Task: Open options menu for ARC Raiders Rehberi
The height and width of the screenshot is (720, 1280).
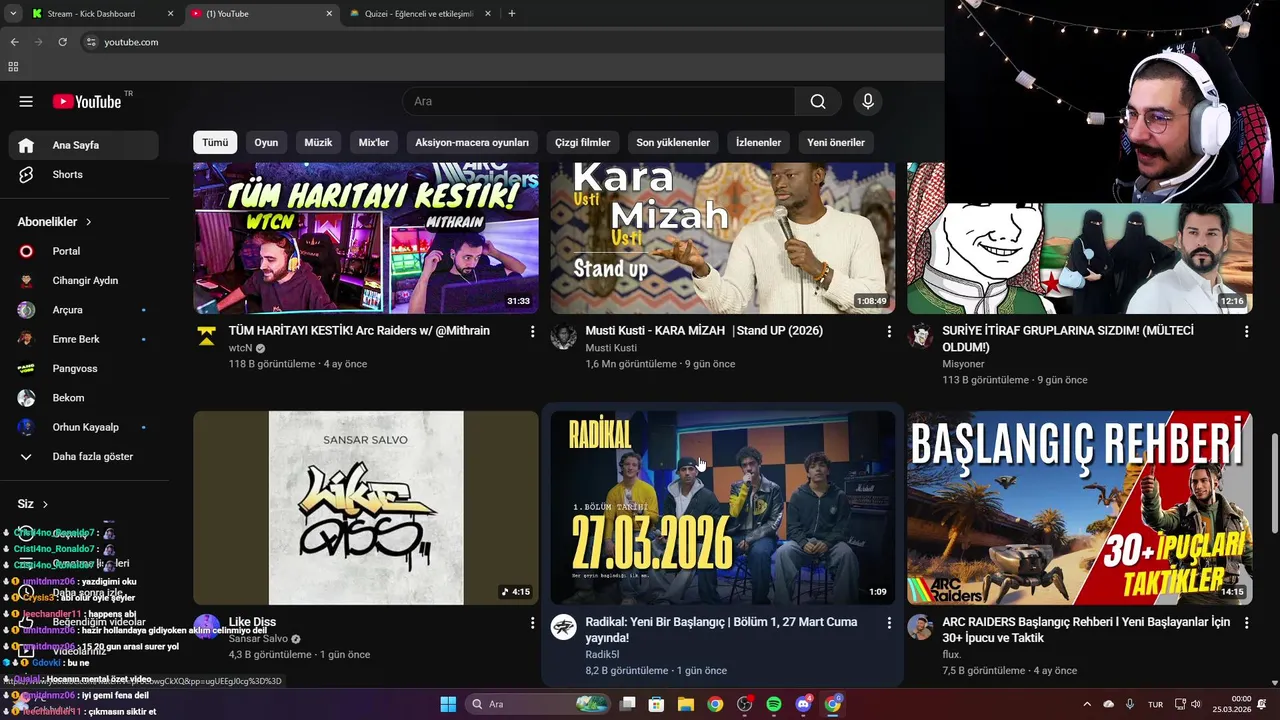Action: [x=1246, y=623]
